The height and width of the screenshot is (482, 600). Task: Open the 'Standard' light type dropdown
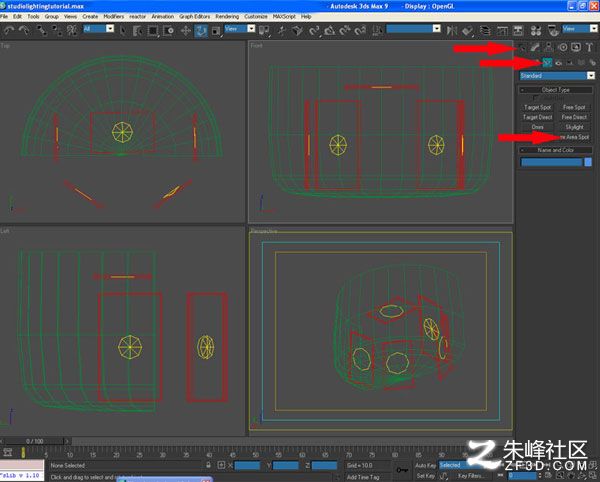[x=557, y=76]
